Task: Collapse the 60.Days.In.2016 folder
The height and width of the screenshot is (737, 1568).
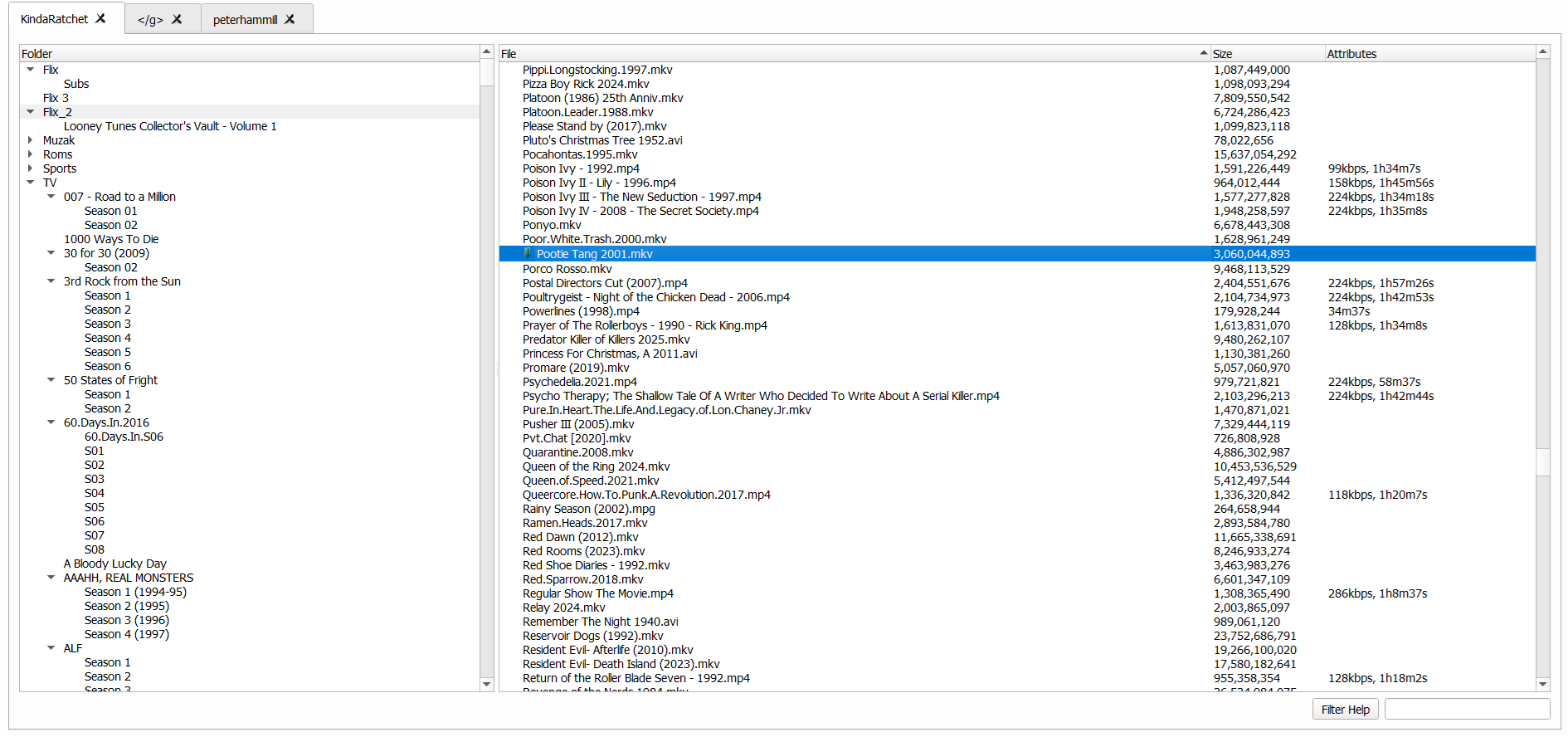Action: tap(51, 422)
